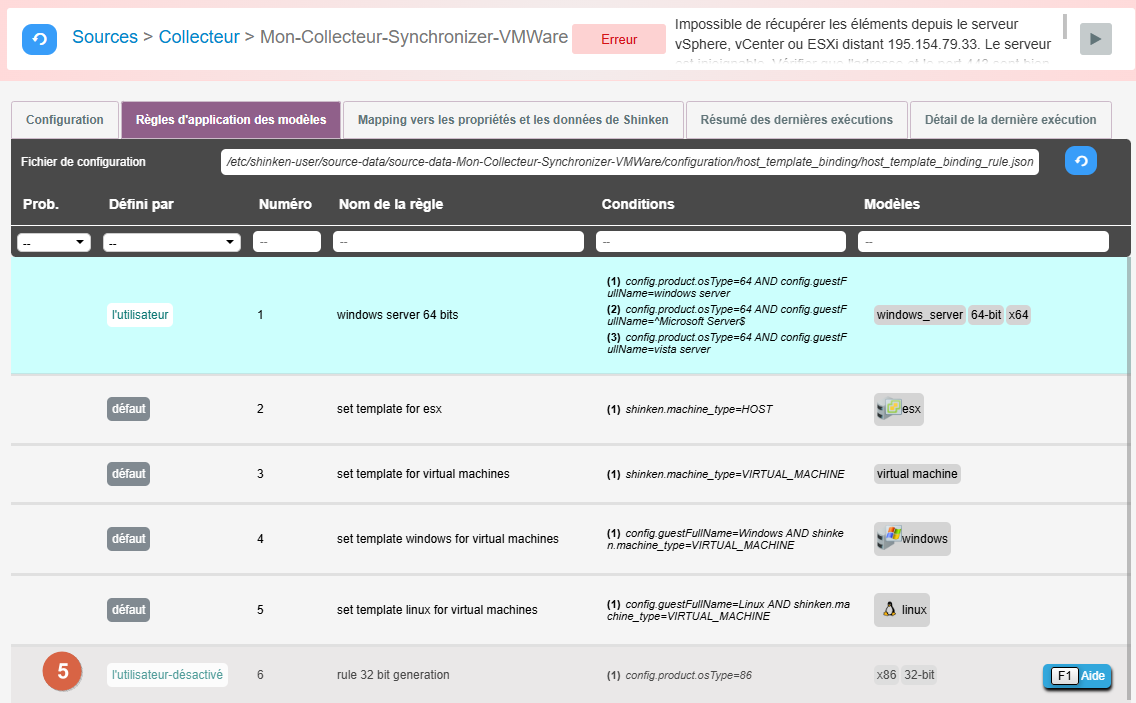This screenshot has height=703, width=1136.
Task: Focus the Nom de la règle filter field
Action: (x=458, y=242)
